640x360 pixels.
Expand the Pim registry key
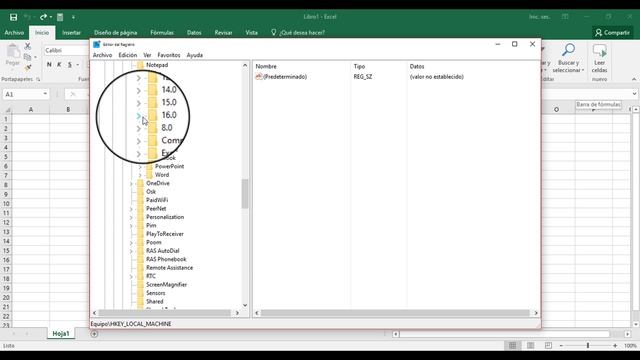click(131, 226)
